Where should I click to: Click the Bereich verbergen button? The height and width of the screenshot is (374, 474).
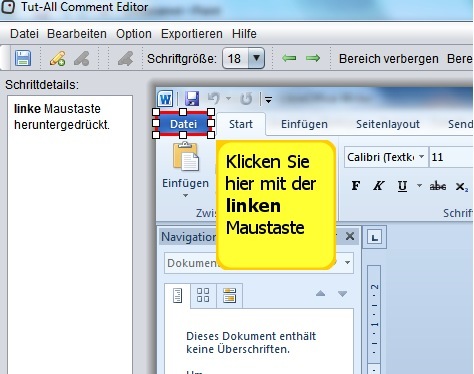click(x=389, y=59)
